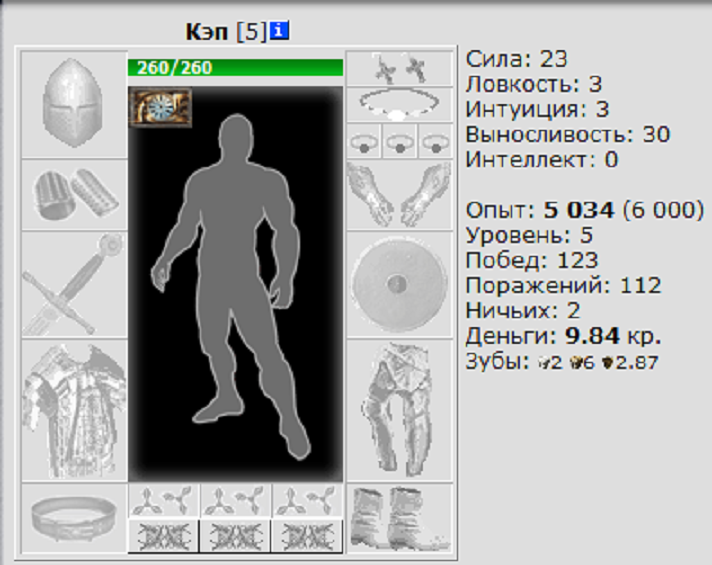This screenshot has width=712, height=565.
Task: Click the green 260/260 health bar
Action: point(235,68)
